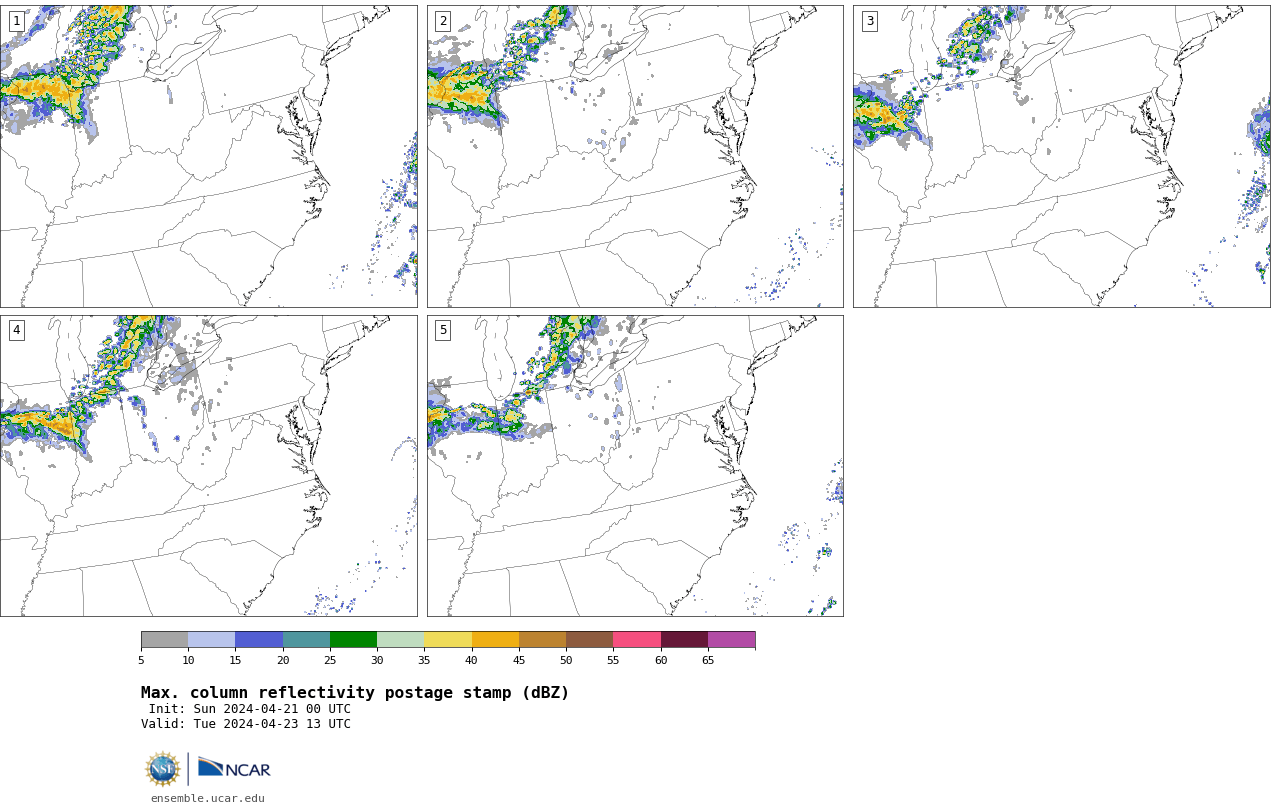Click the green 25-30 dBZ swatch

pyautogui.click(x=353, y=640)
